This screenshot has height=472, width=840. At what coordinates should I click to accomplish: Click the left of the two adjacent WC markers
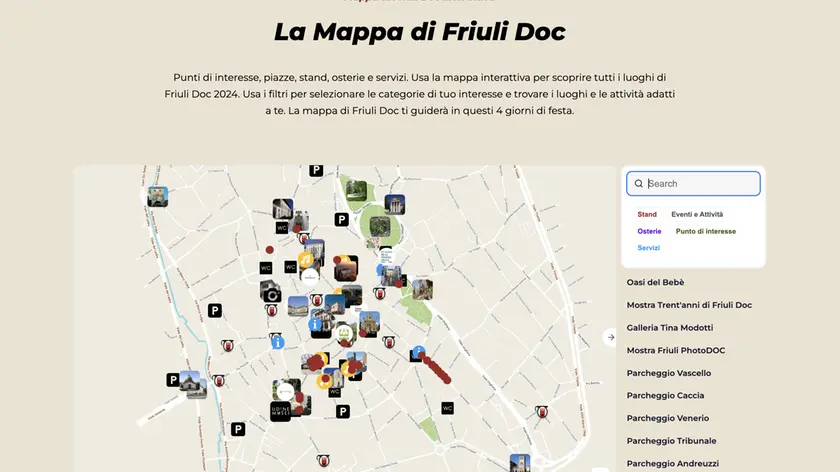coord(266,268)
